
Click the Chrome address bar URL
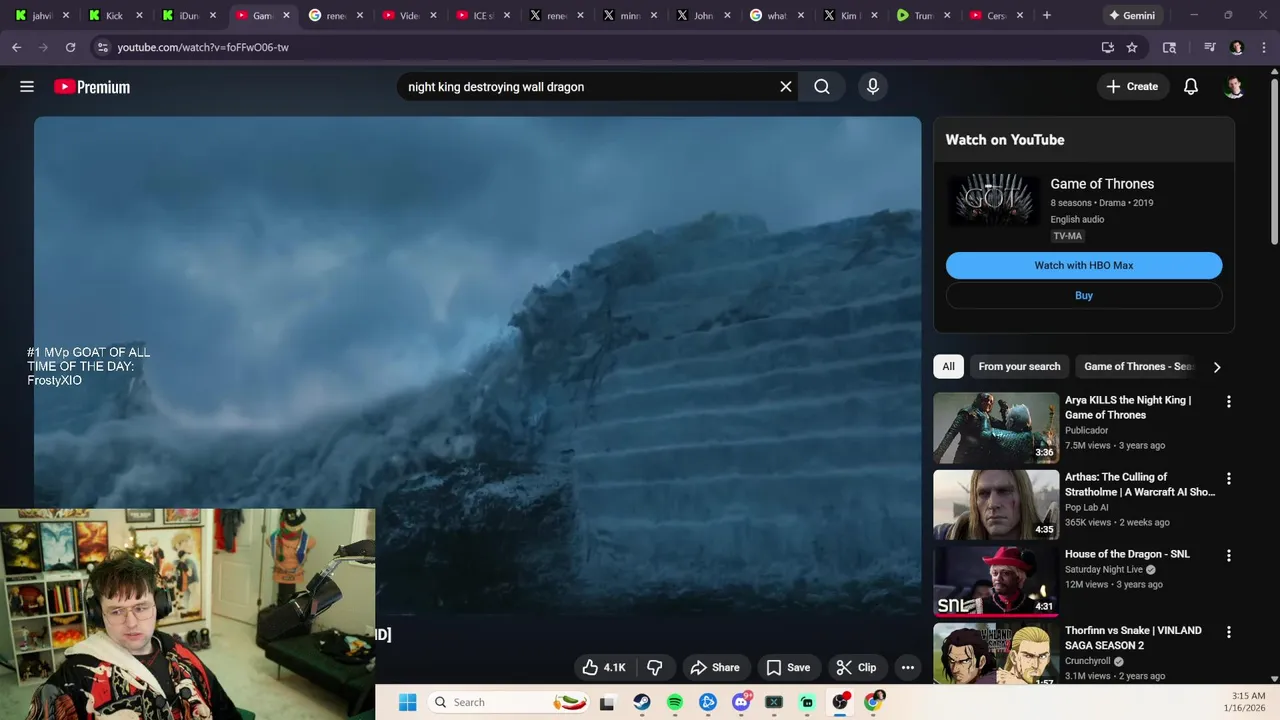click(203, 47)
